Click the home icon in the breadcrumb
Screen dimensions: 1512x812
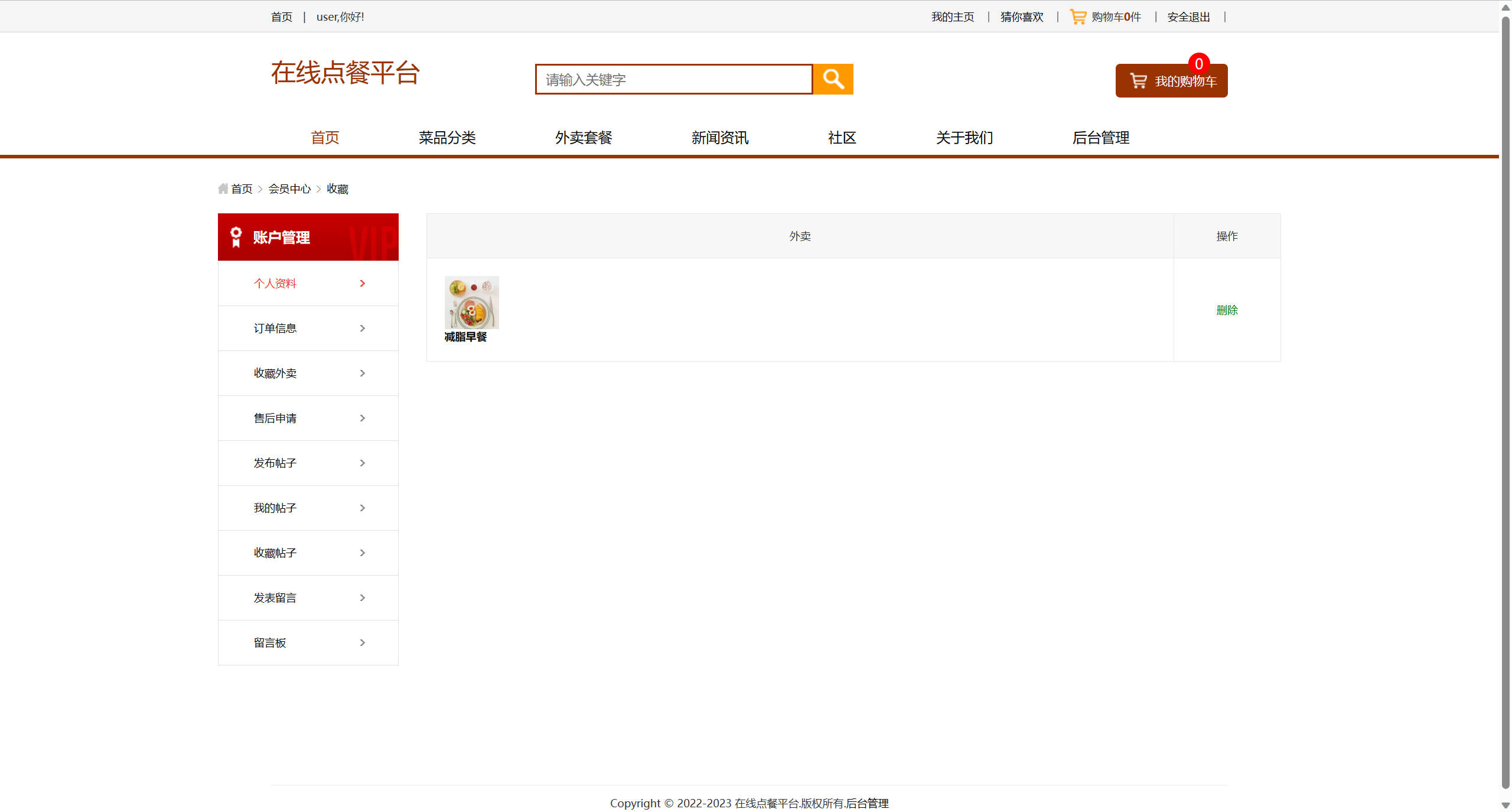pos(223,188)
